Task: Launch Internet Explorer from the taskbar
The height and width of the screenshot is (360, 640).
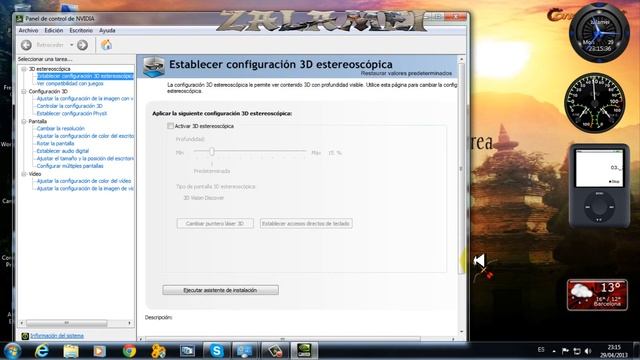Action: [42, 351]
